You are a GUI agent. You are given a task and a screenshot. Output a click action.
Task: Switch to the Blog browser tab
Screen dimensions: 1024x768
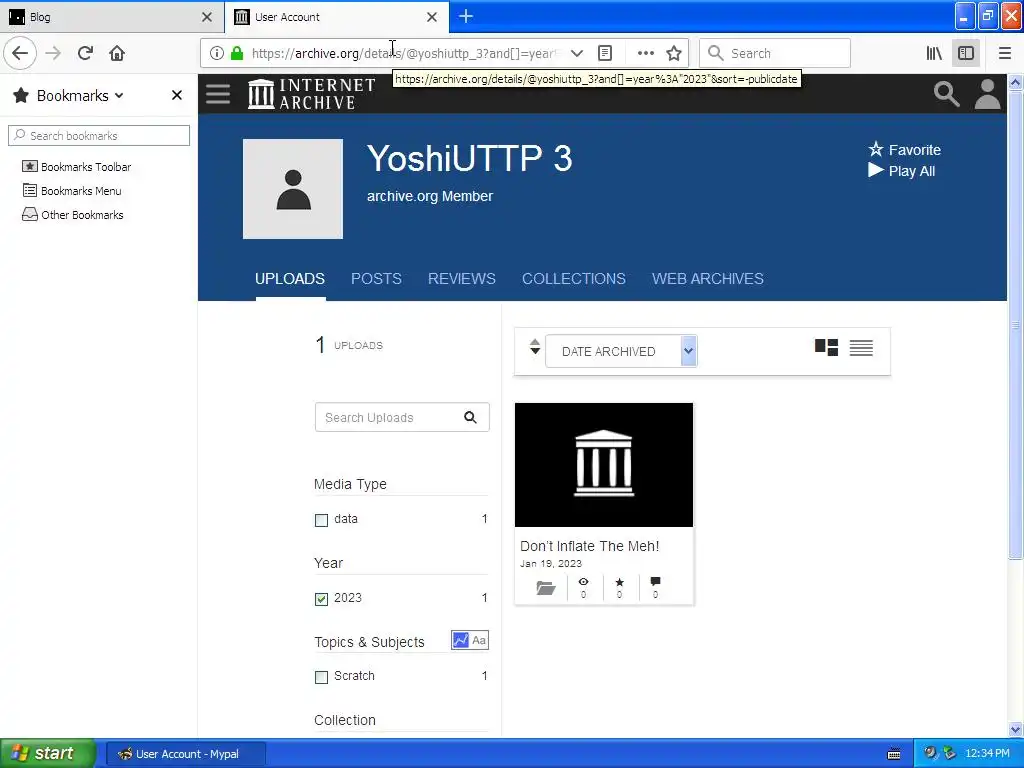tap(110, 17)
